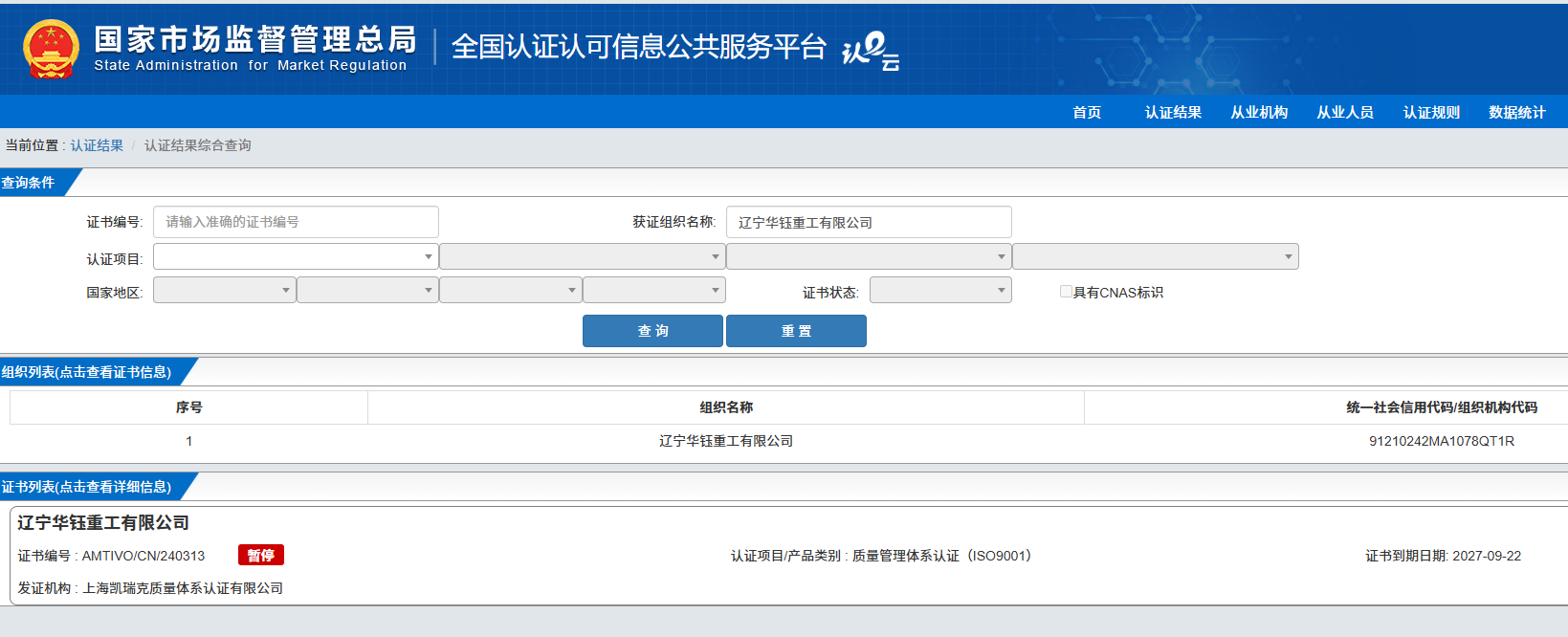Open the third 国家地区 dropdown
The image size is (1568, 637).
click(x=511, y=290)
